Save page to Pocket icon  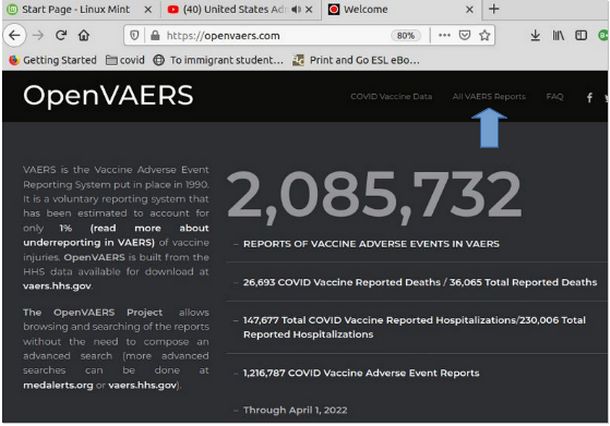tap(465, 35)
